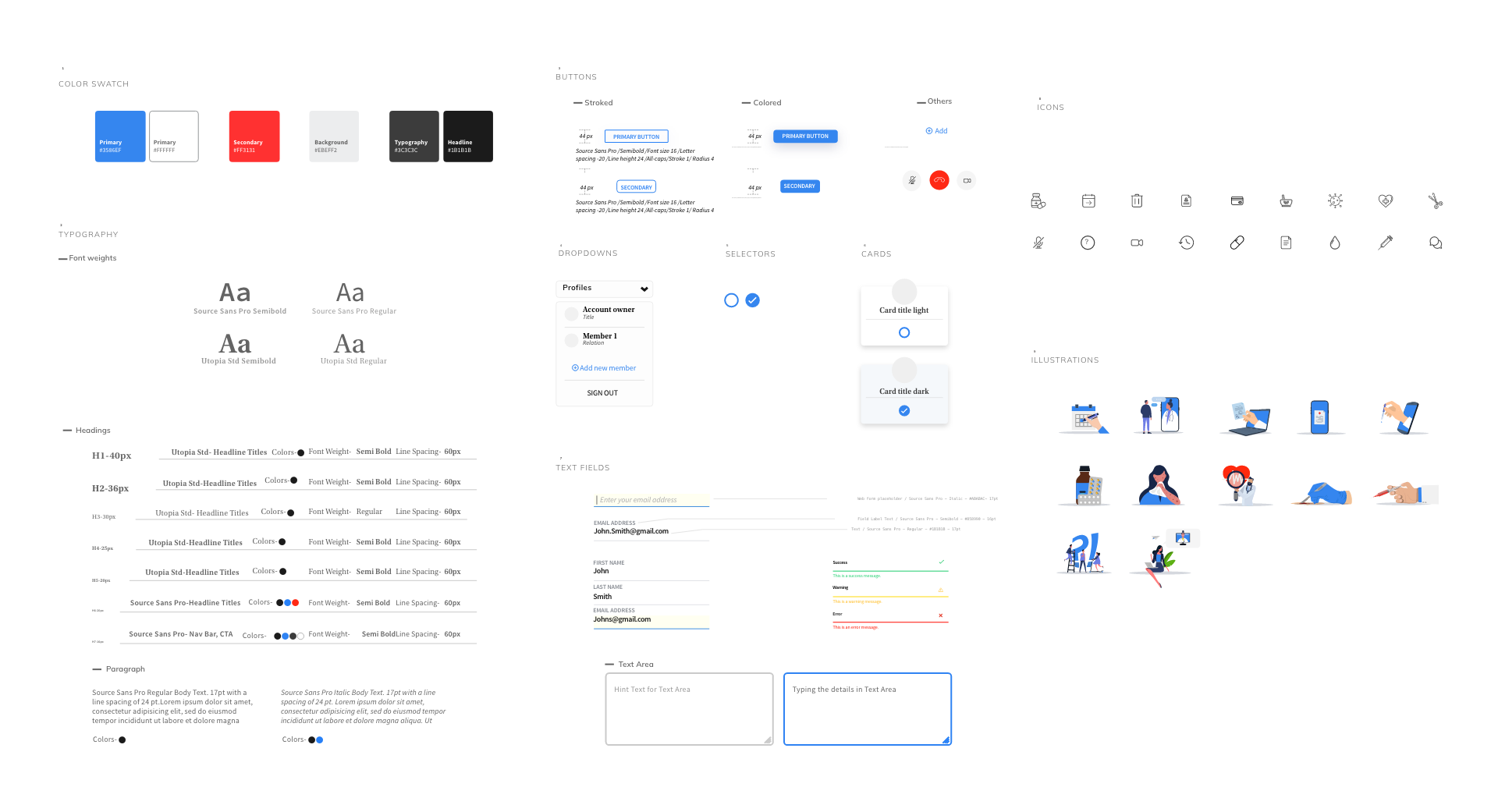Select the radio on Card title light
The width and height of the screenshot is (1498, 812).
pyautogui.click(x=904, y=332)
